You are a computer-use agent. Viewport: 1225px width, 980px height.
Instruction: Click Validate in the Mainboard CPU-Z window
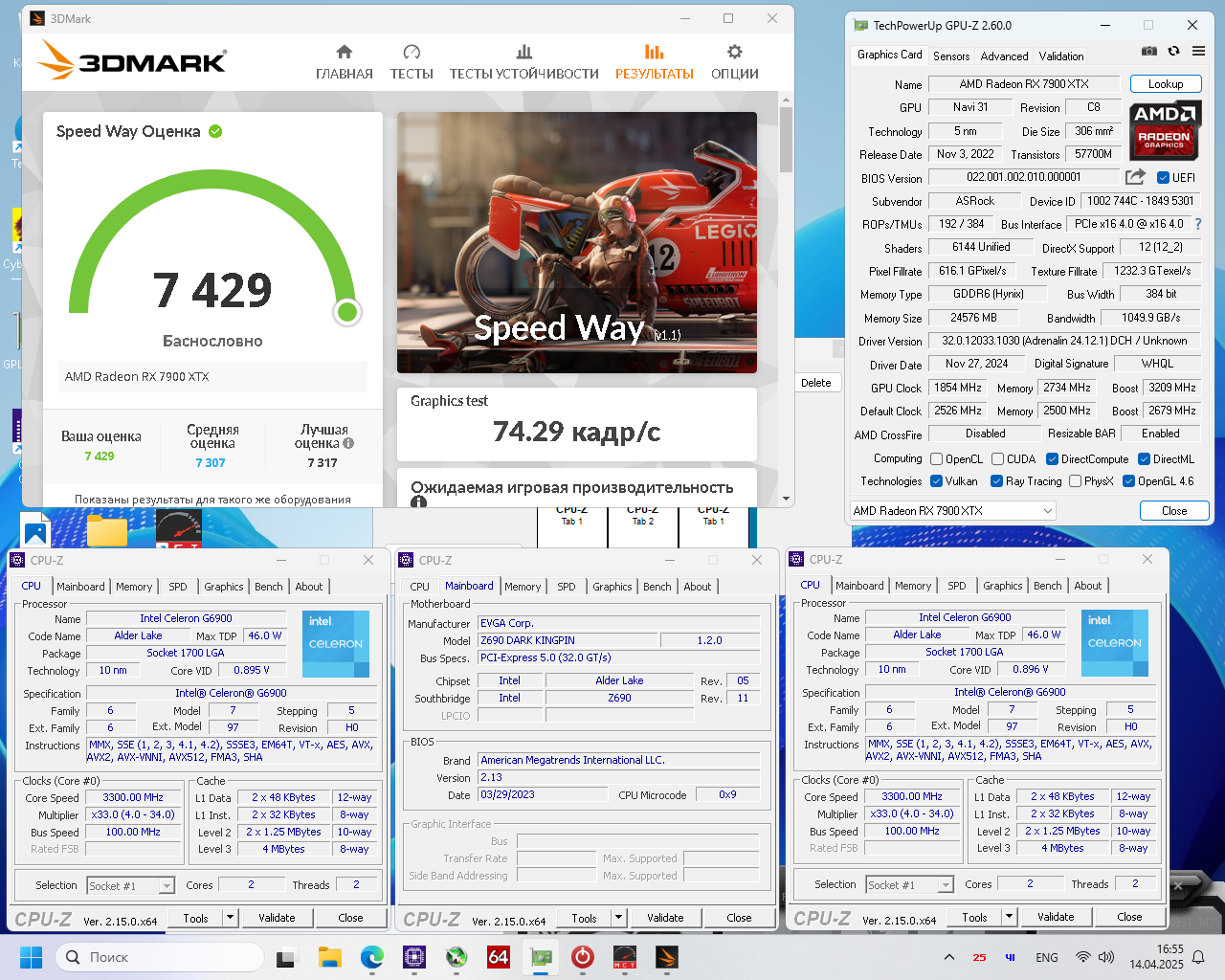tap(665, 918)
